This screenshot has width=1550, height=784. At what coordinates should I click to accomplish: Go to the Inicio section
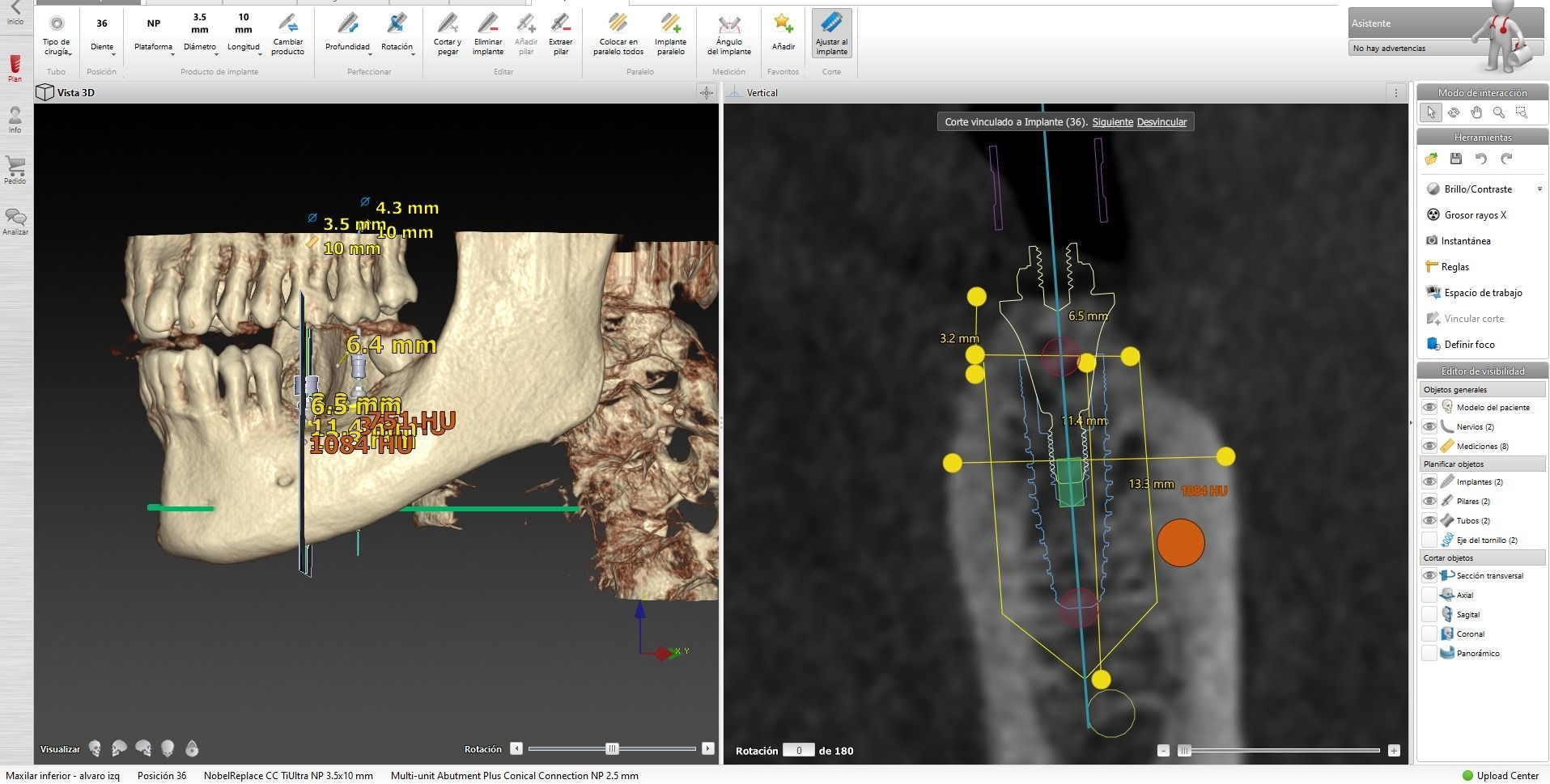tap(15, 14)
